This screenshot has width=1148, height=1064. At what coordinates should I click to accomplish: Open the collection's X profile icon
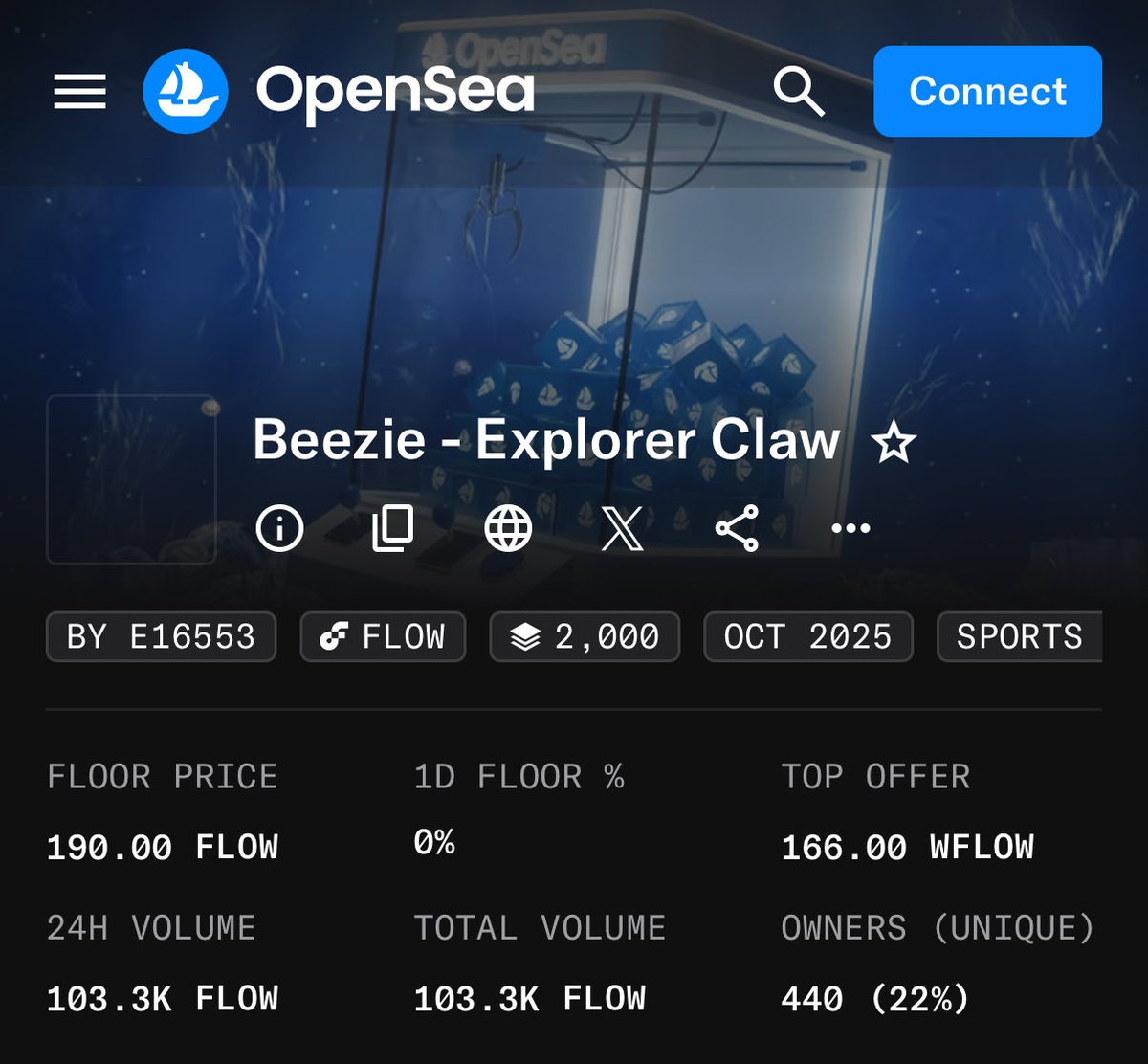[622, 528]
